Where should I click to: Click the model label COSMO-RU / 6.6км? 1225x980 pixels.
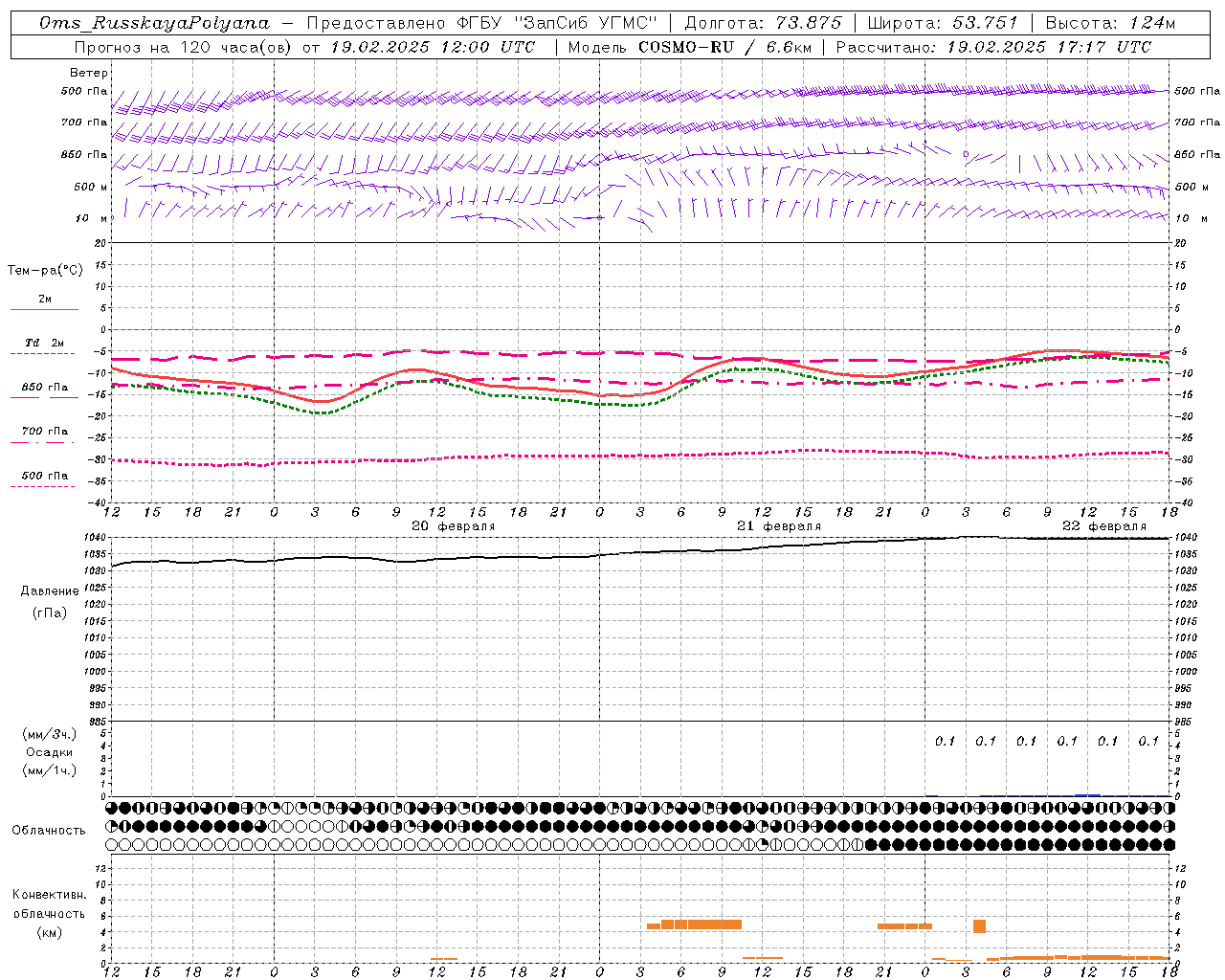pyautogui.click(x=724, y=47)
